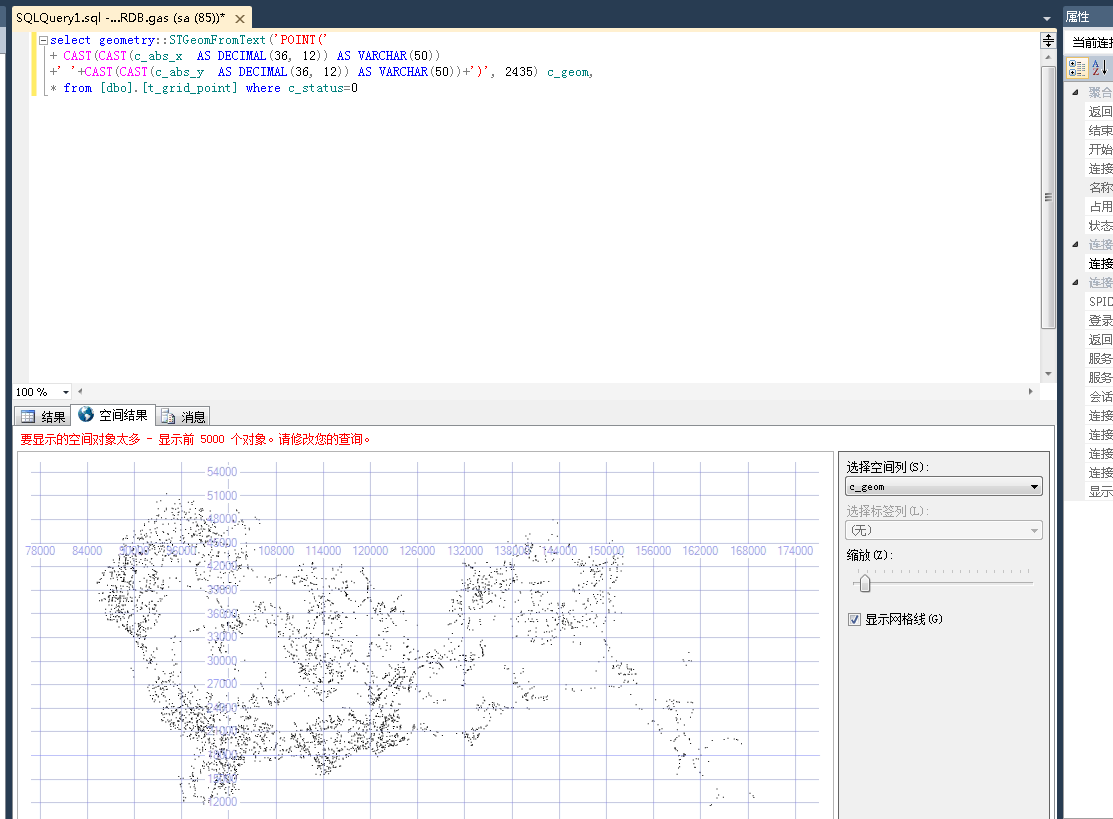Switch to the 结果 tab
1113x819 pixels.
(43, 417)
